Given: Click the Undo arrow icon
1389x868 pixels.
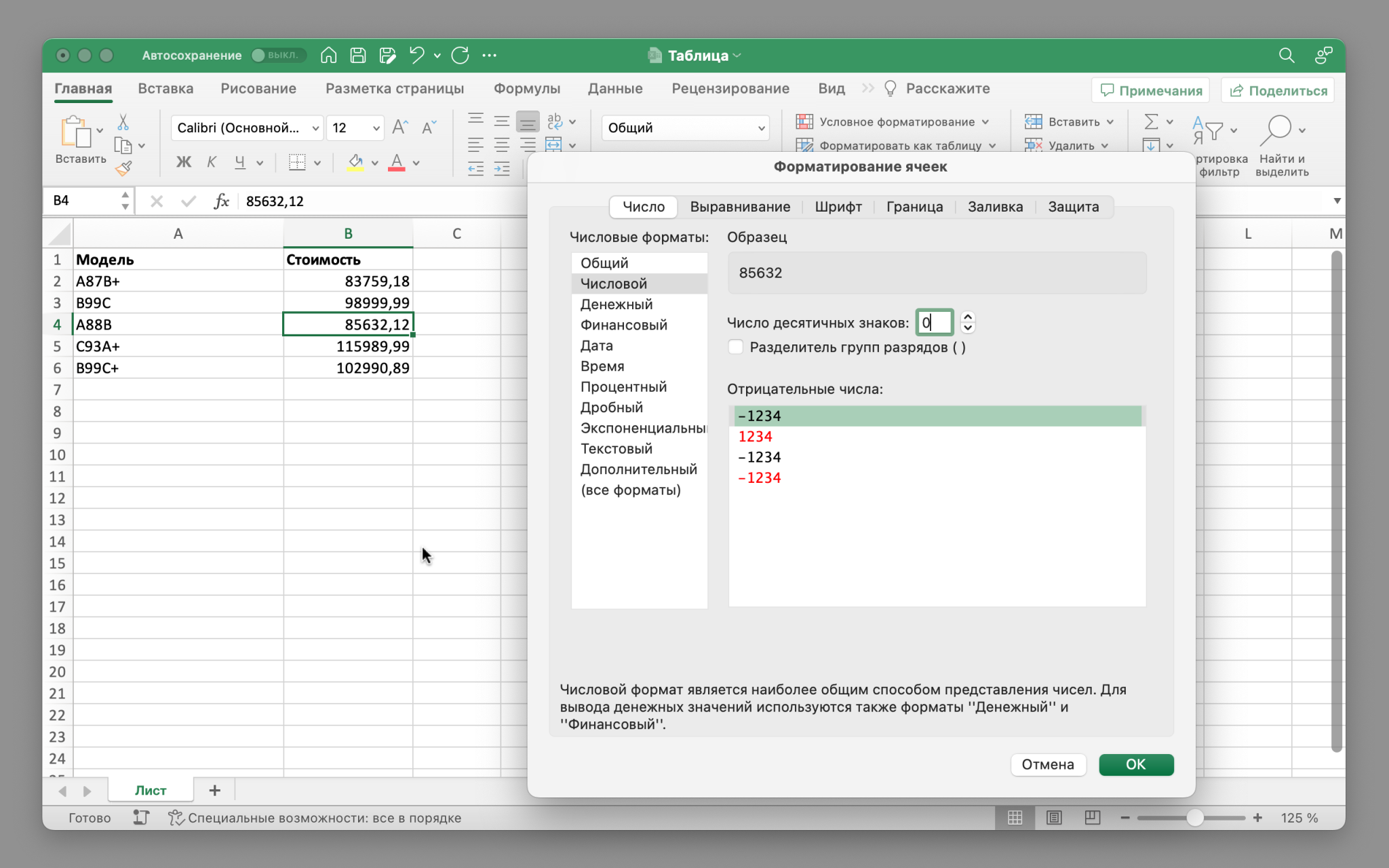Looking at the screenshot, I should 416,56.
